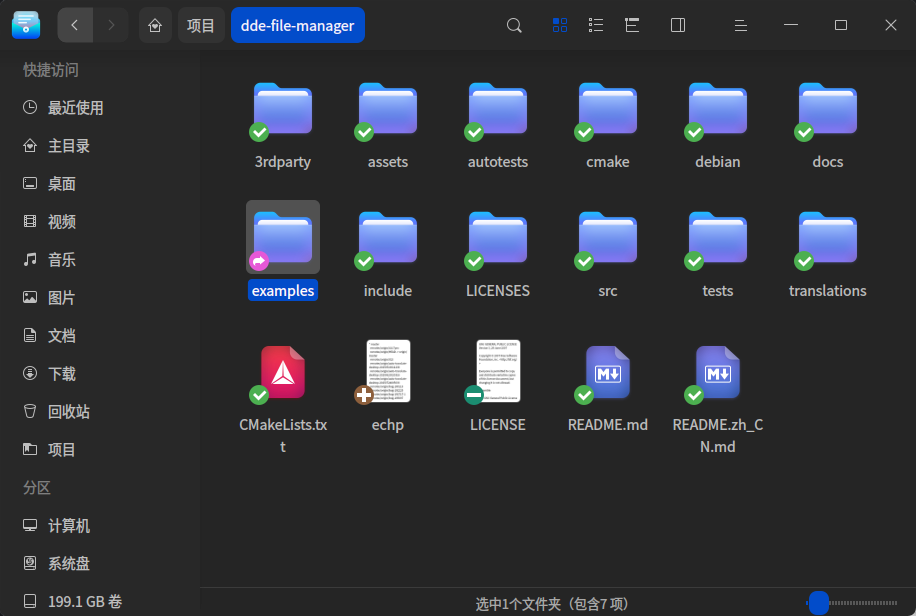Open the search tool
Image resolution: width=916 pixels, height=616 pixels.
pyautogui.click(x=514, y=25)
